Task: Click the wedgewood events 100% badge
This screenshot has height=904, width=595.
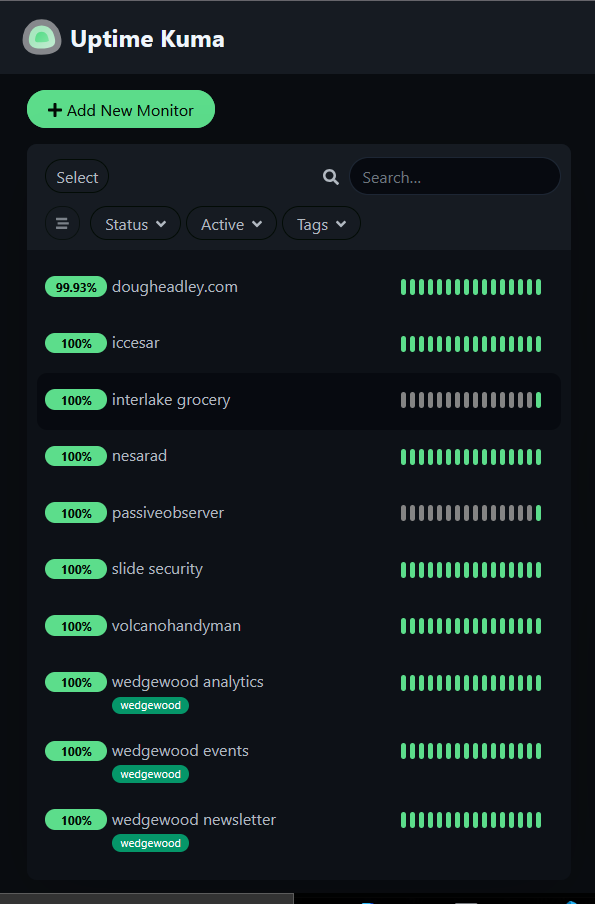Action: 76,751
